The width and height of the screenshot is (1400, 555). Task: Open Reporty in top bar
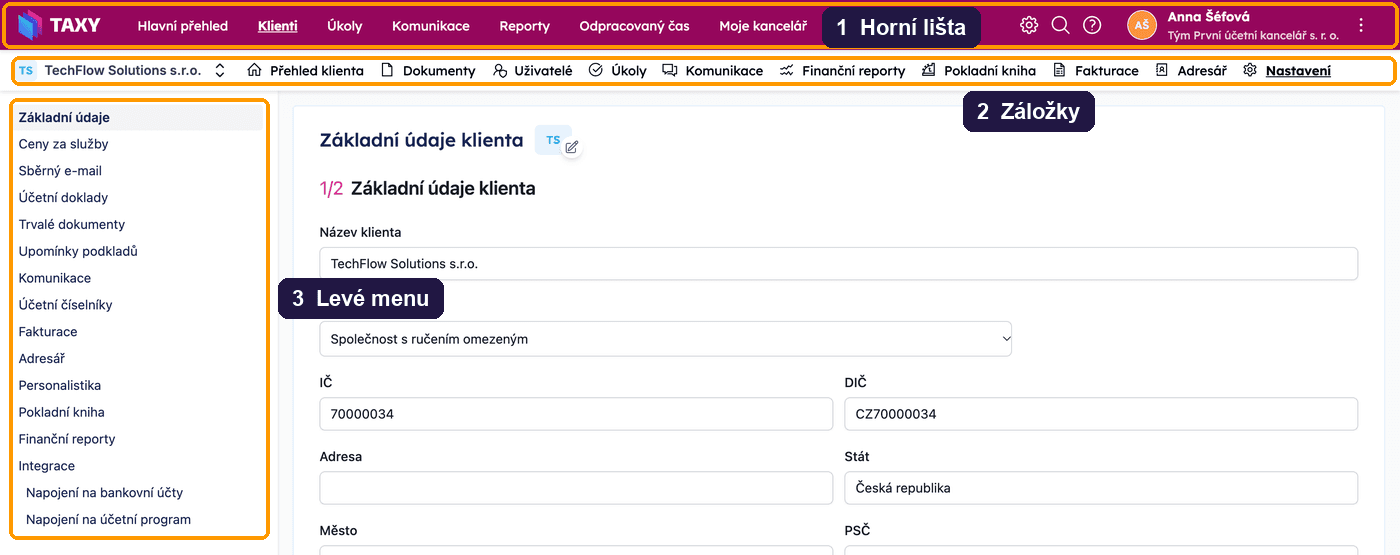coord(525,26)
